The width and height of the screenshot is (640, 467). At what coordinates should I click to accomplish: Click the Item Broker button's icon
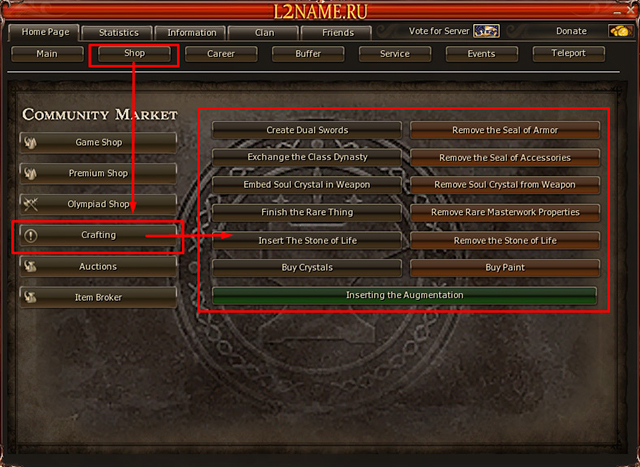(x=30, y=297)
